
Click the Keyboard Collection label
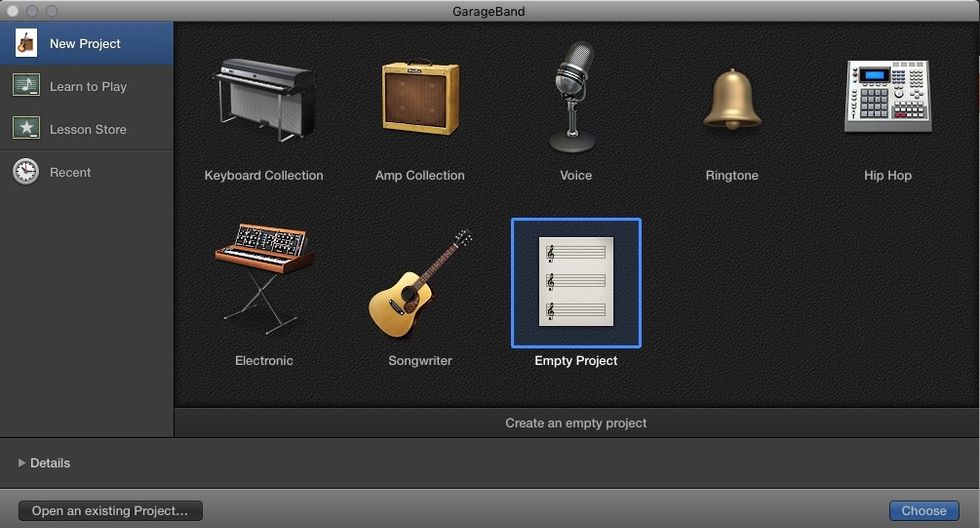pyautogui.click(x=264, y=176)
